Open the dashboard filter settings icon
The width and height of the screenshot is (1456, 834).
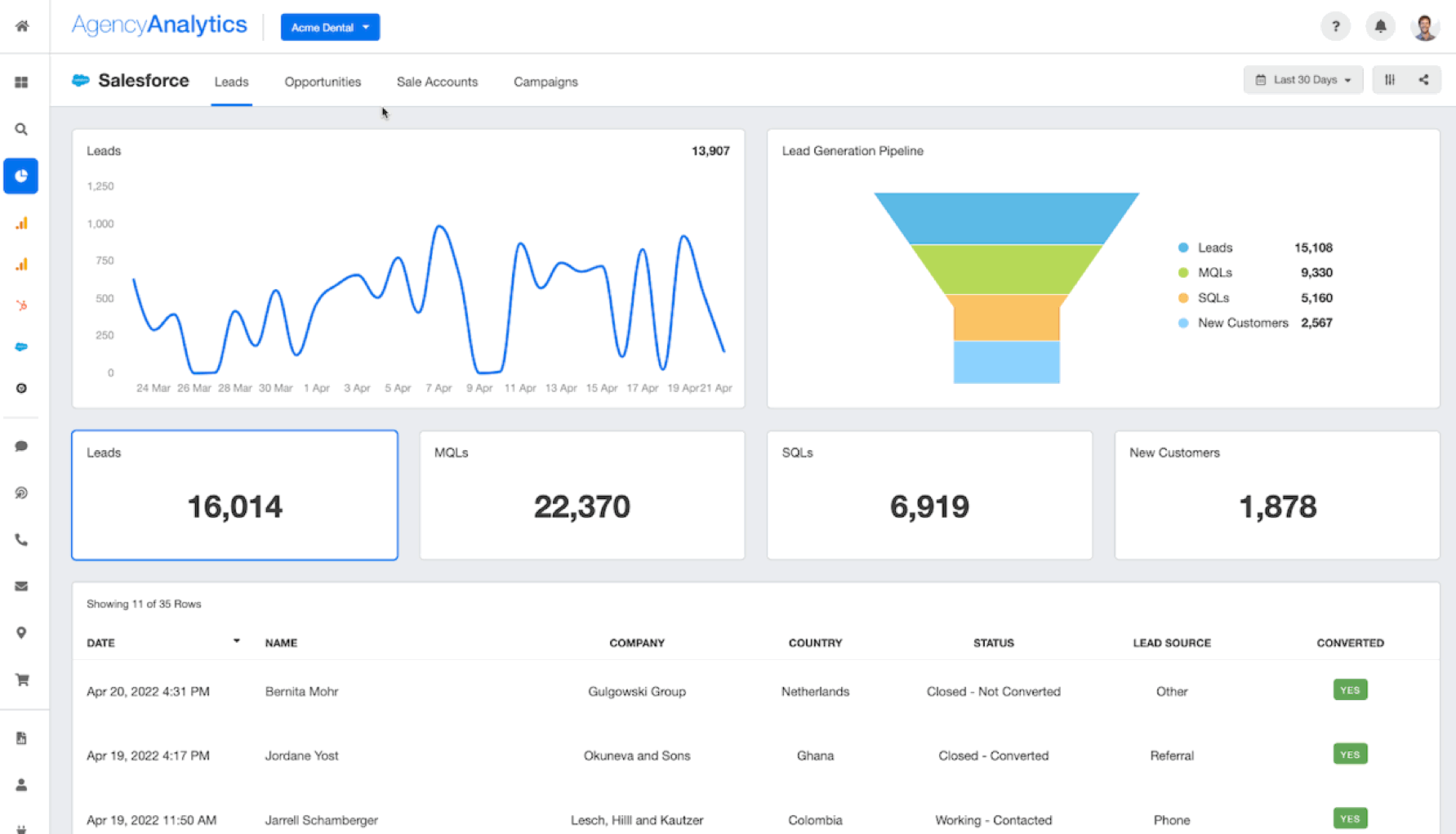pos(1390,79)
